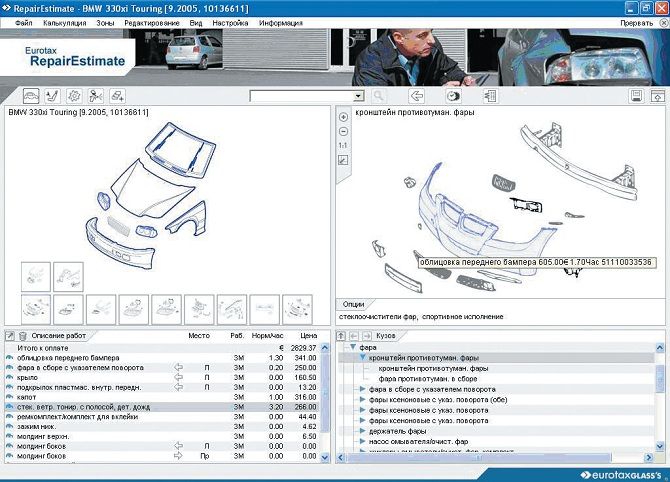Select the облицовка переднего бампера work row
Screen dimensions: 670x482
162,358
